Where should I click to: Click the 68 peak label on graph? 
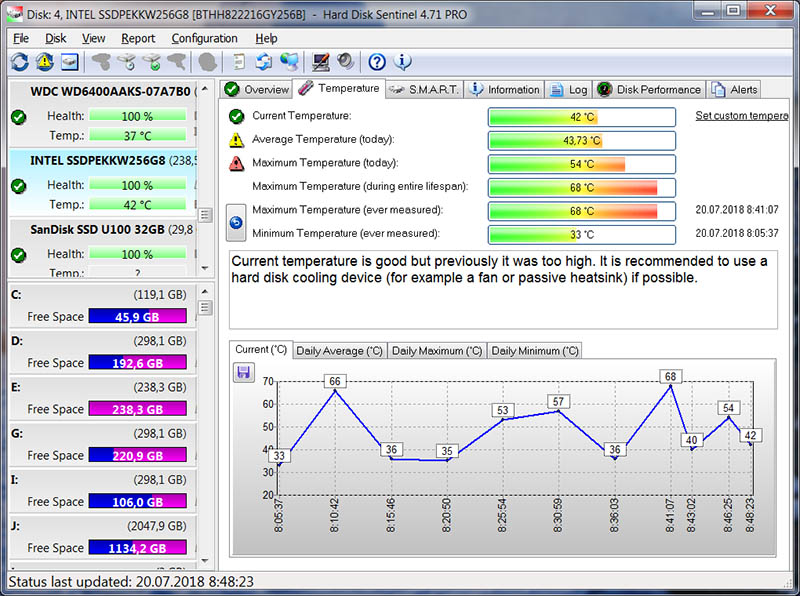[x=670, y=377]
